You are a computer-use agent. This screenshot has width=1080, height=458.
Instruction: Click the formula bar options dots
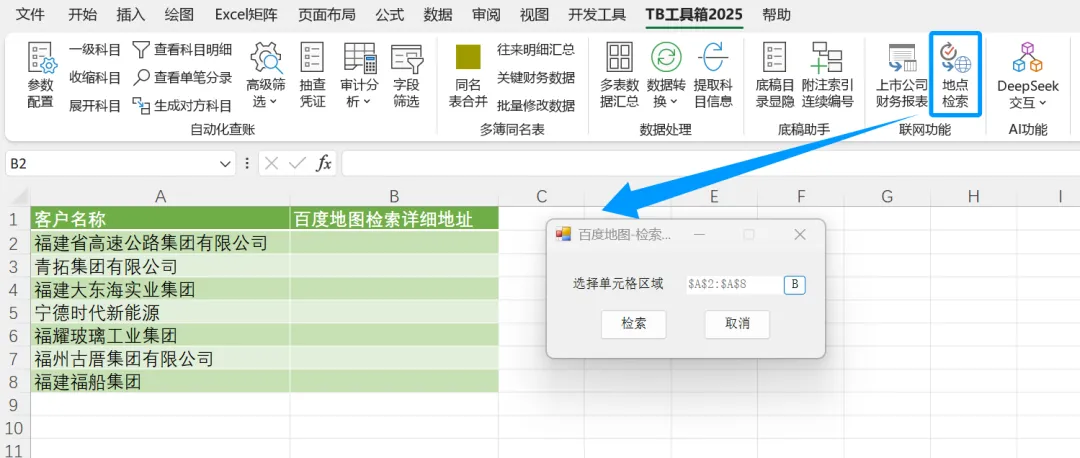(247, 164)
